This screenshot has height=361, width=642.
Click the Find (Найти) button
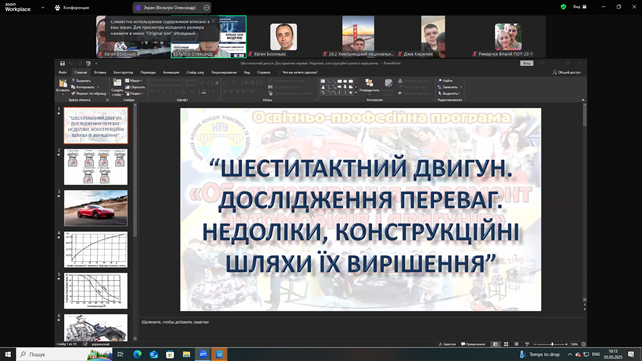coord(445,81)
